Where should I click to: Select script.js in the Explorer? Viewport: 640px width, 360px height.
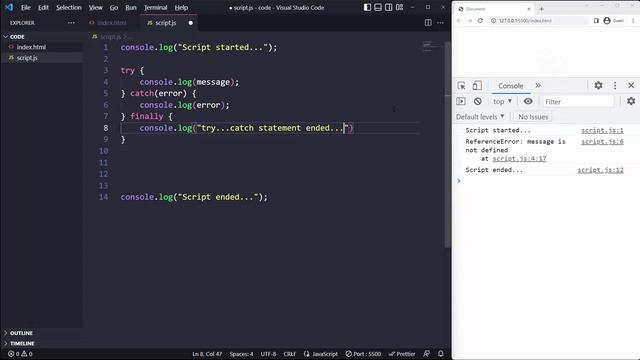pyautogui.click(x=27, y=58)
